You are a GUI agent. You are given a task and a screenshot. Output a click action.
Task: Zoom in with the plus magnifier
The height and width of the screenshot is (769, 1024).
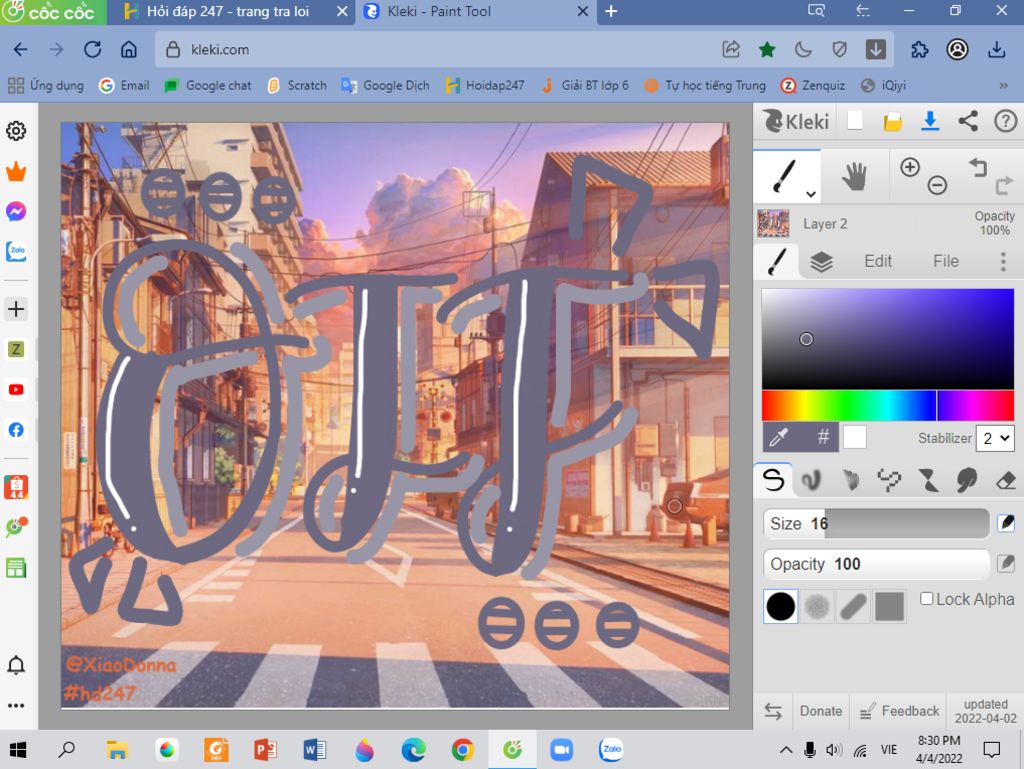coord(910,167)
